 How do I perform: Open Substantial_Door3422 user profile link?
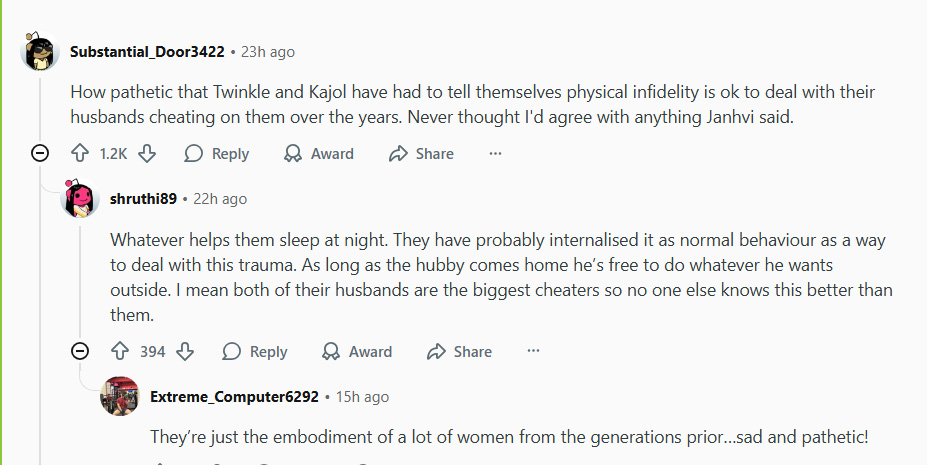(x=147, y=52)
